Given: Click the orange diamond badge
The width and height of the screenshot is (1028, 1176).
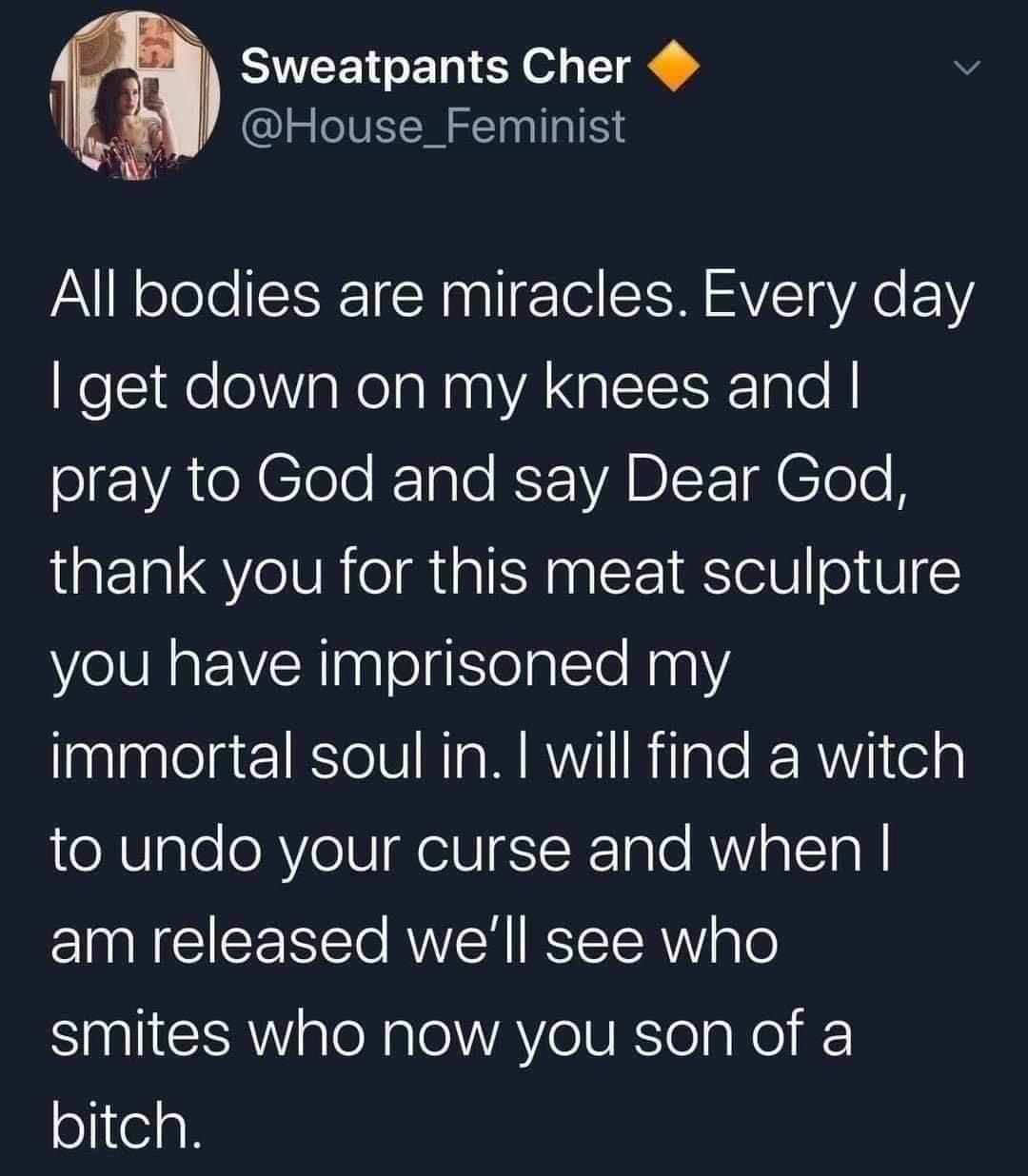Looking at the screenshot, I should 674,68.
